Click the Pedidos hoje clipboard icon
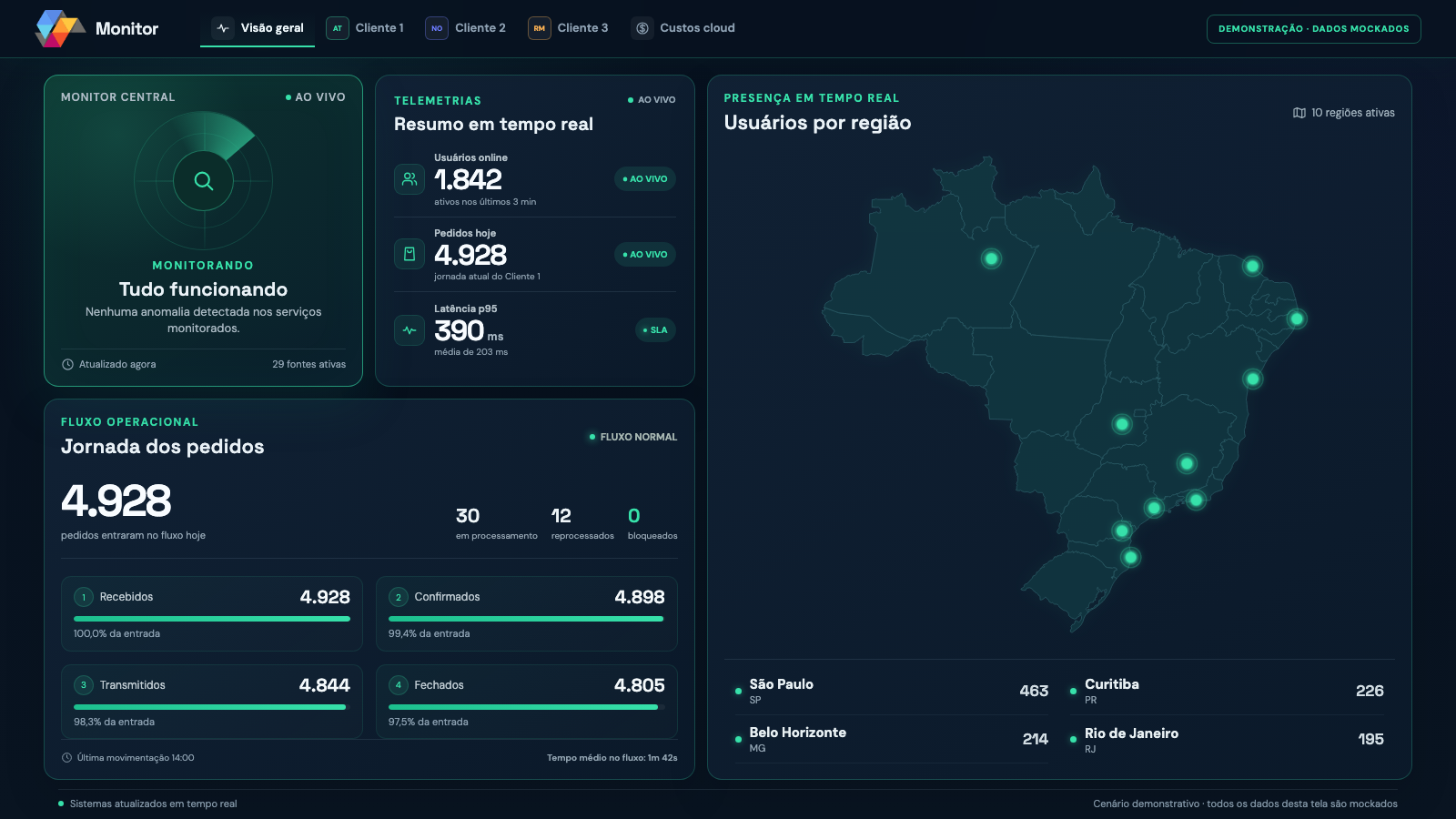This screenshot has height=819, width=1456. (x=409, y=254)
